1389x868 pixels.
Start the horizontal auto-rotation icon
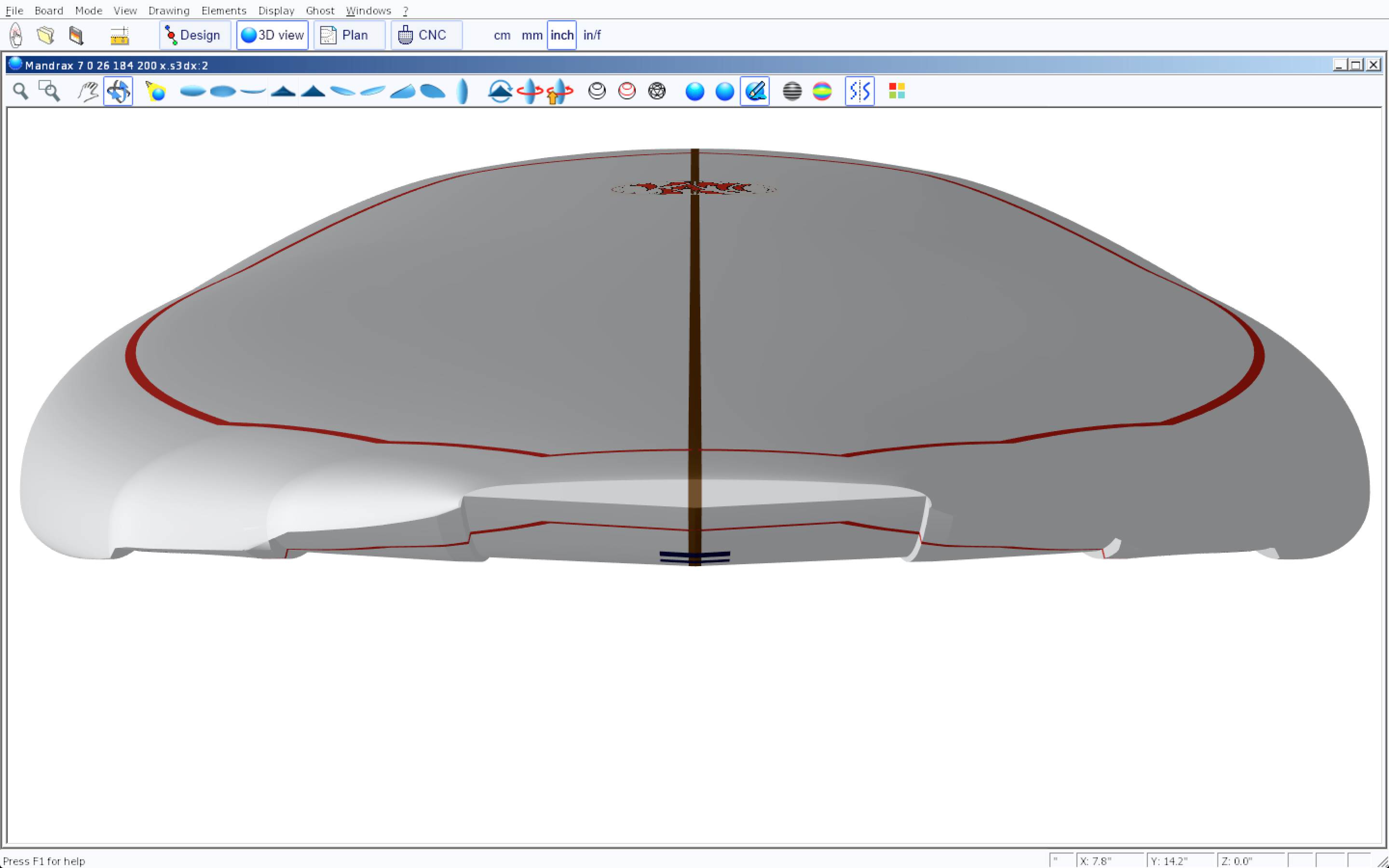530,91
